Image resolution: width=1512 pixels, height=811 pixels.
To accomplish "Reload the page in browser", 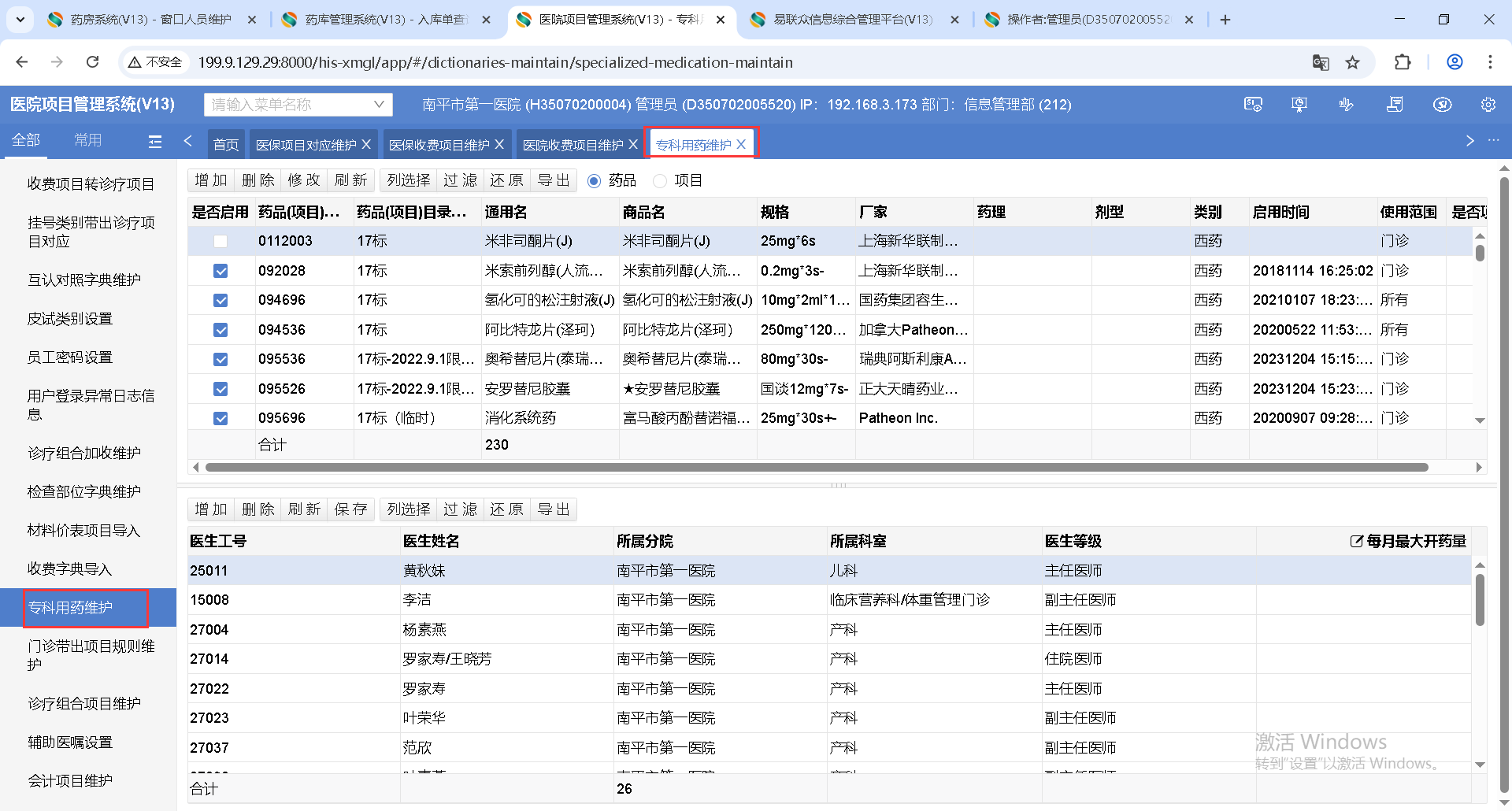I will (x=93, y=62).
